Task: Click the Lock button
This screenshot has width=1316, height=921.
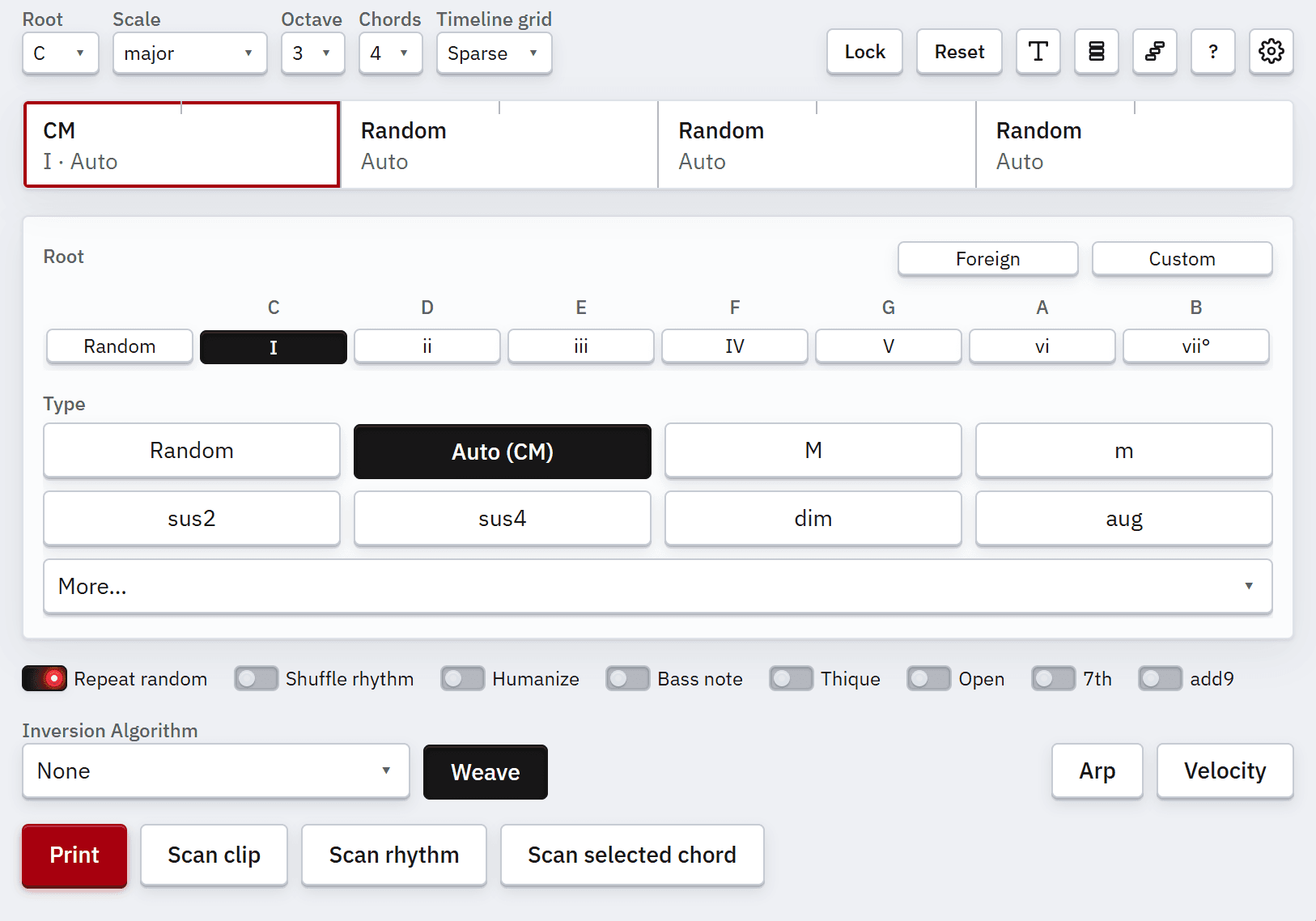Action: [865, 52]
